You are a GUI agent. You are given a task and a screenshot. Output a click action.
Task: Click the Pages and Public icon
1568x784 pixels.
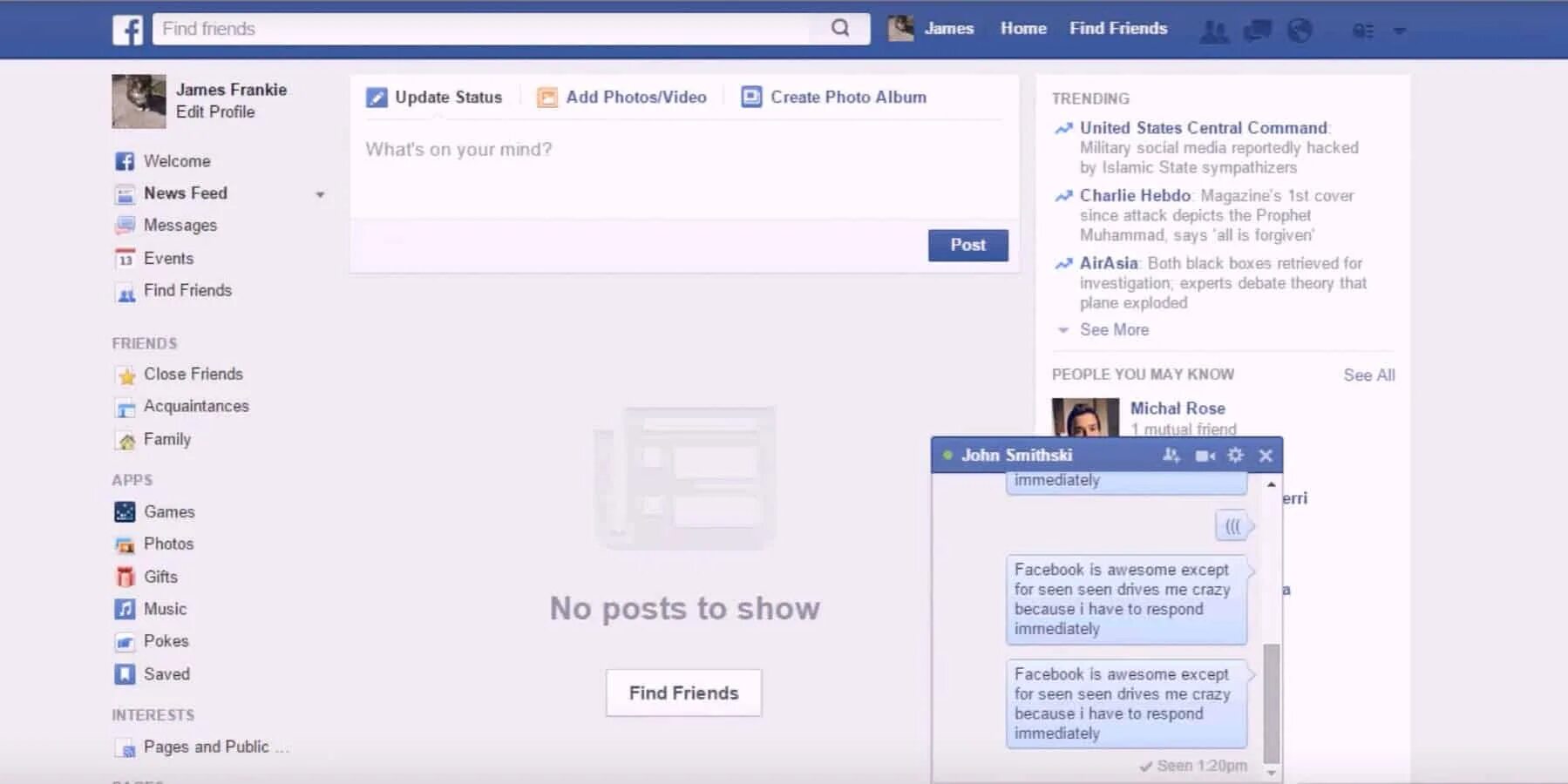(x=126, y=748)
